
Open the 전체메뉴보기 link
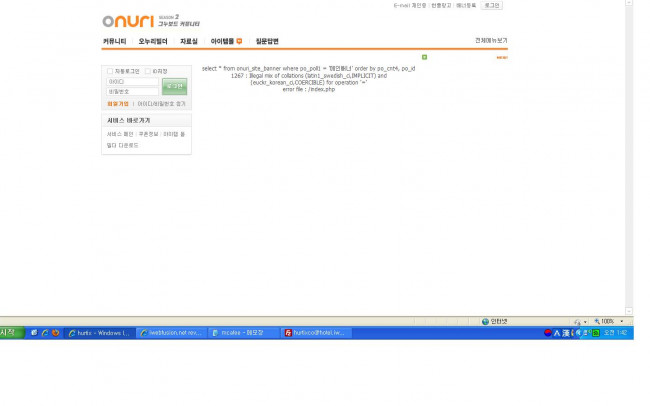pos(491,40)
